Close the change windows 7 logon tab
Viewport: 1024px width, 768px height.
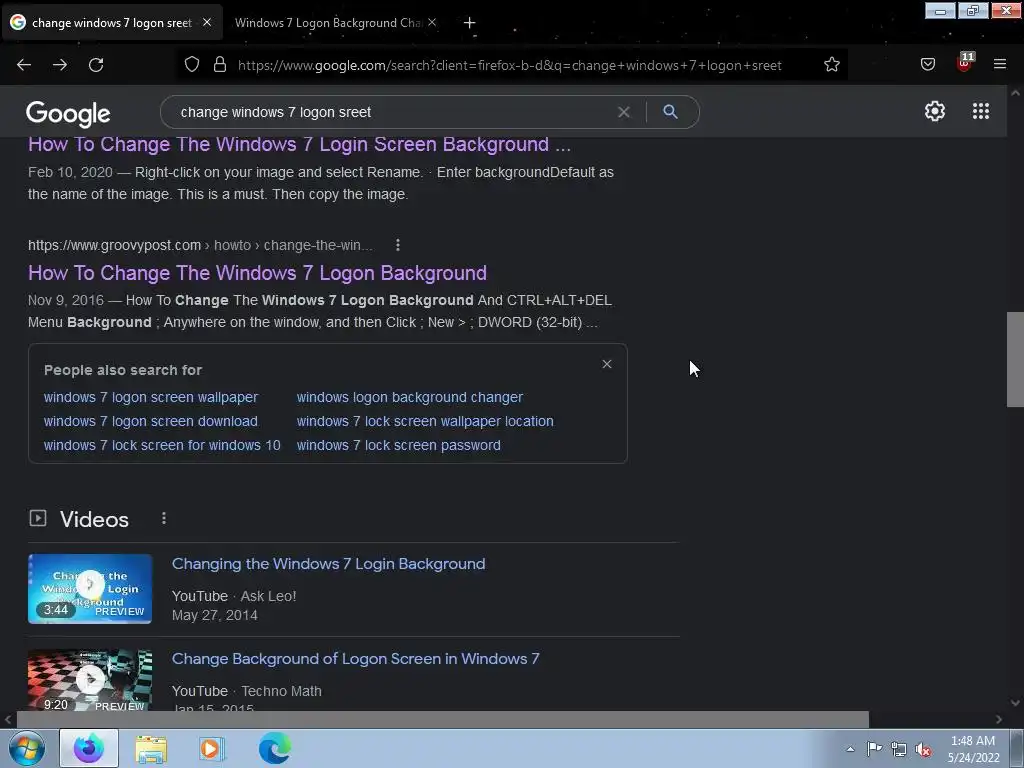pos(206,22)
